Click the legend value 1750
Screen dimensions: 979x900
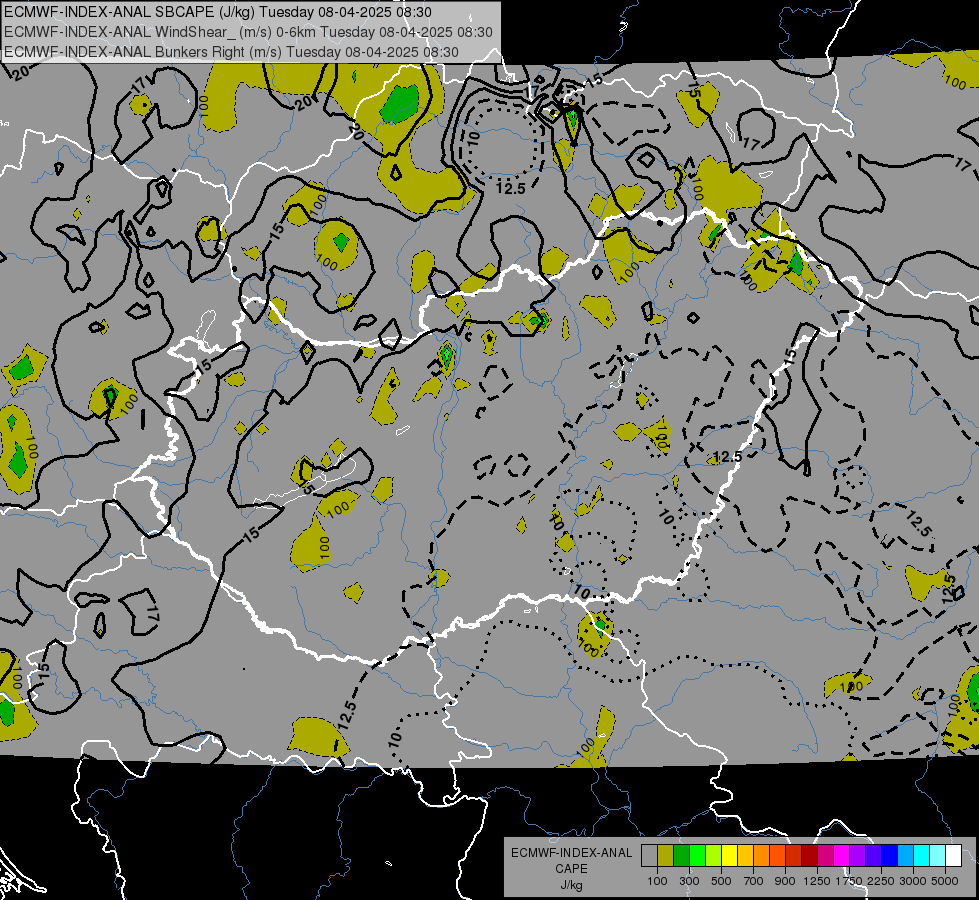coord(849,881)
